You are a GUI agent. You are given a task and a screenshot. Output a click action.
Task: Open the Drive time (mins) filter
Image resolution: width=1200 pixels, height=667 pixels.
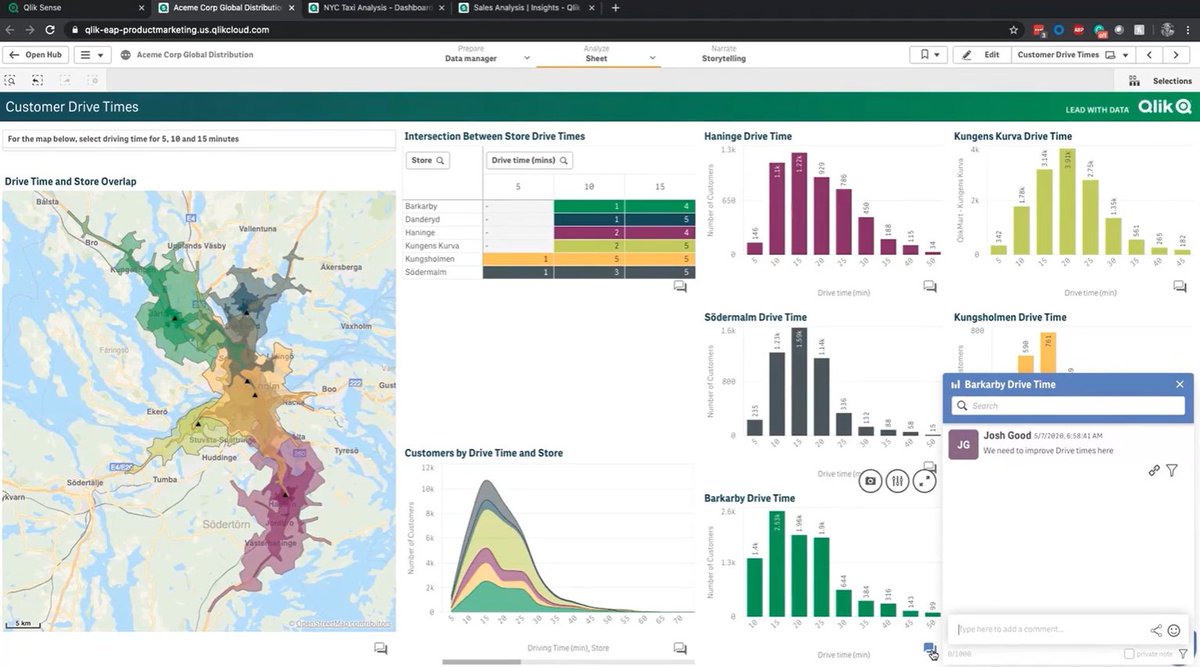pyautogui.click(x=530, y=160)
